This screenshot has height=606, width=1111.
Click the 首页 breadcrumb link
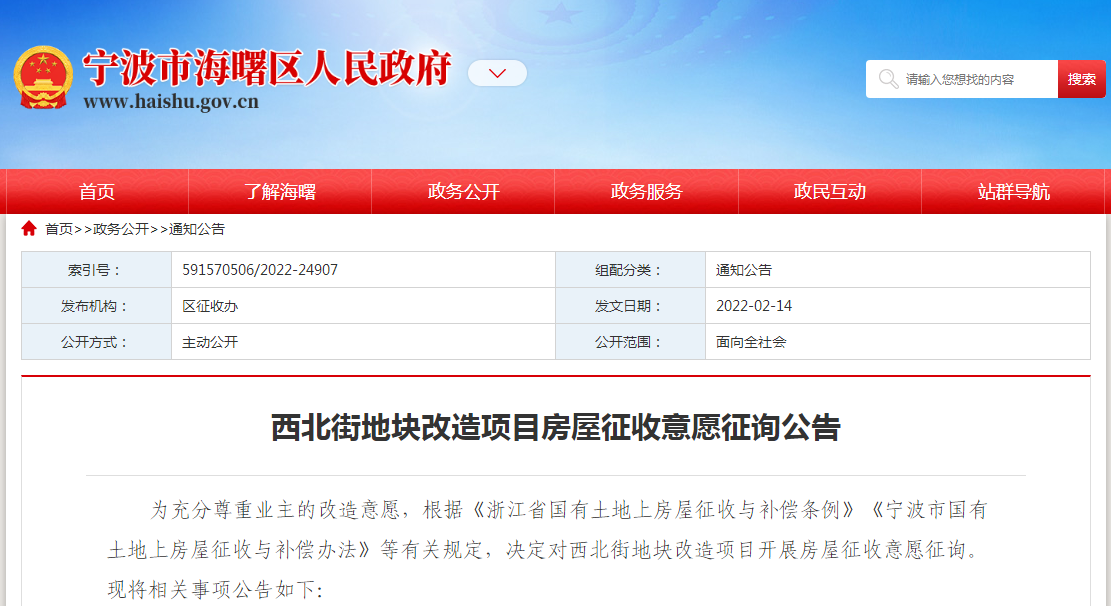pos(59,229)
